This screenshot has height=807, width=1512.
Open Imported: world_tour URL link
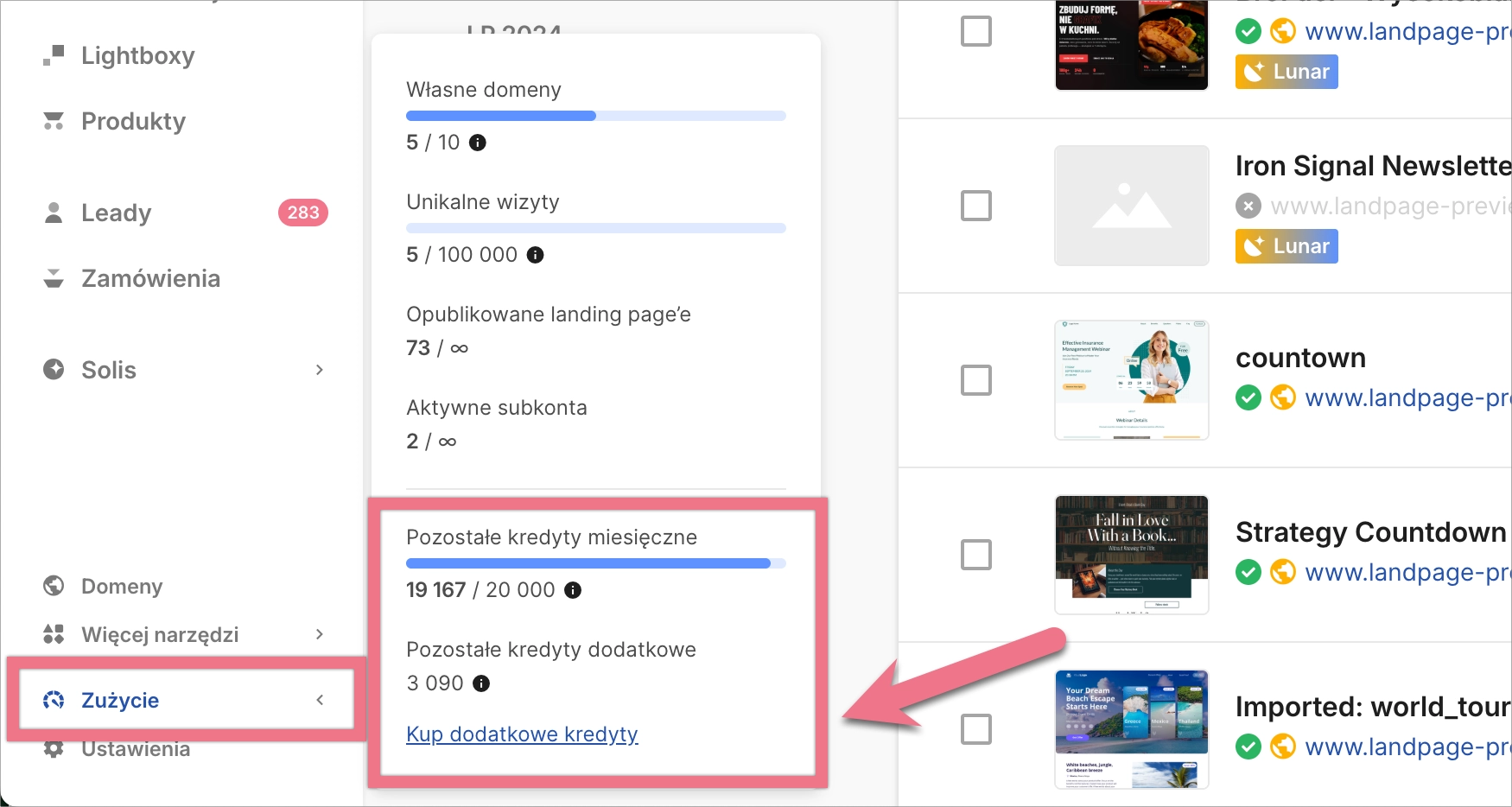tap(1408, 747)
